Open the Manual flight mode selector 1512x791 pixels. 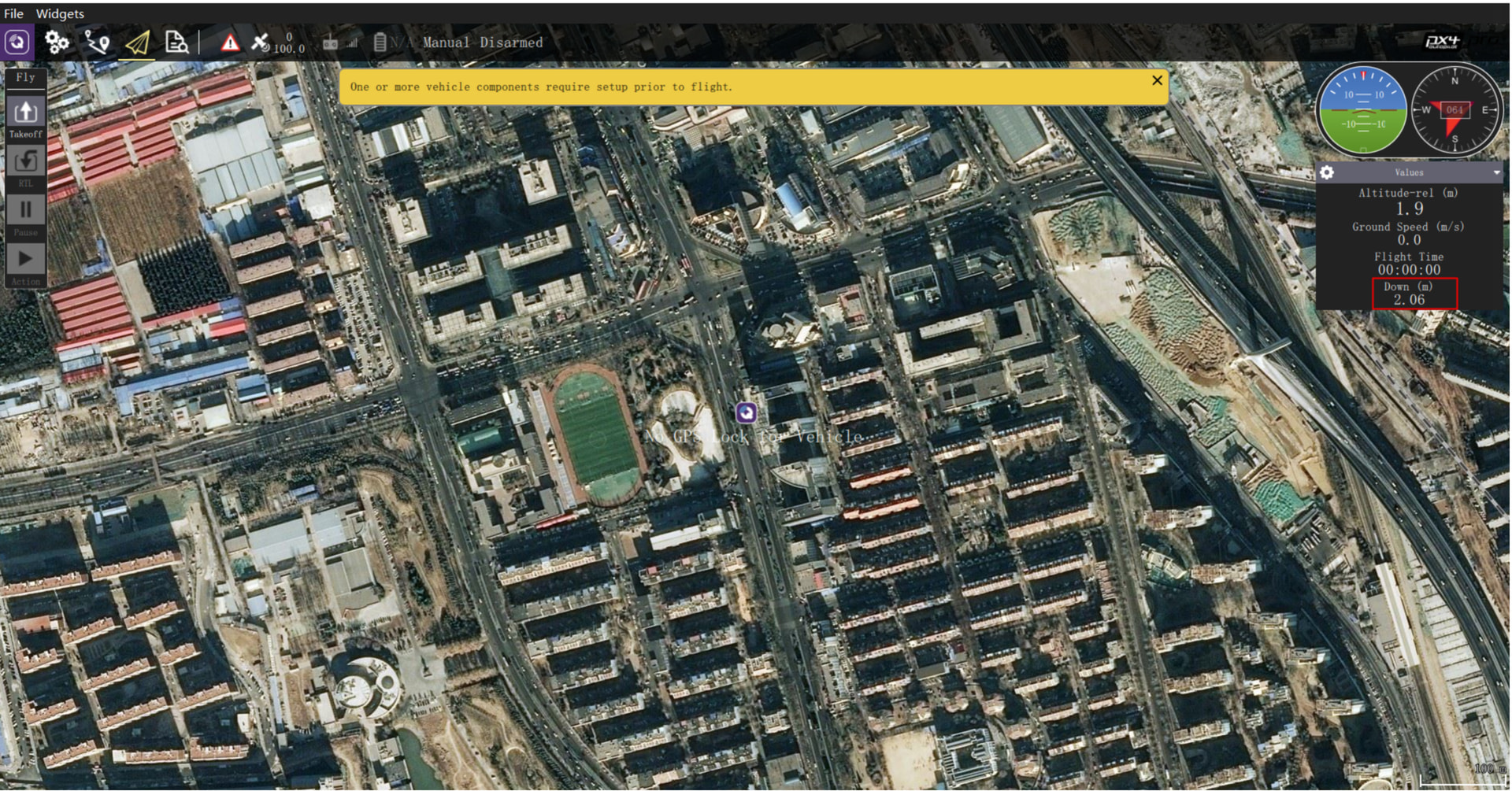pyautogui.click(x=446, y=43)
